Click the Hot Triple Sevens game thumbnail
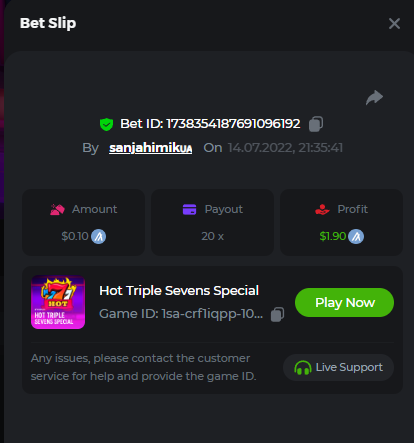The height and width of the screenshot is (443, 414). coord(58,302)
